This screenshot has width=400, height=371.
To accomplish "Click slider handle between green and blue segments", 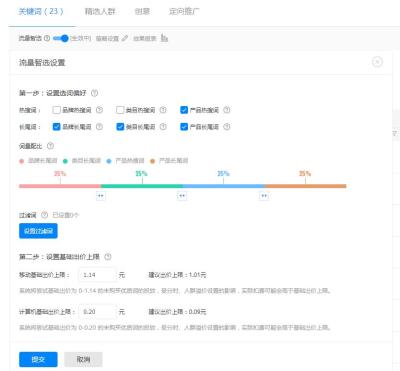I will 182,196.
